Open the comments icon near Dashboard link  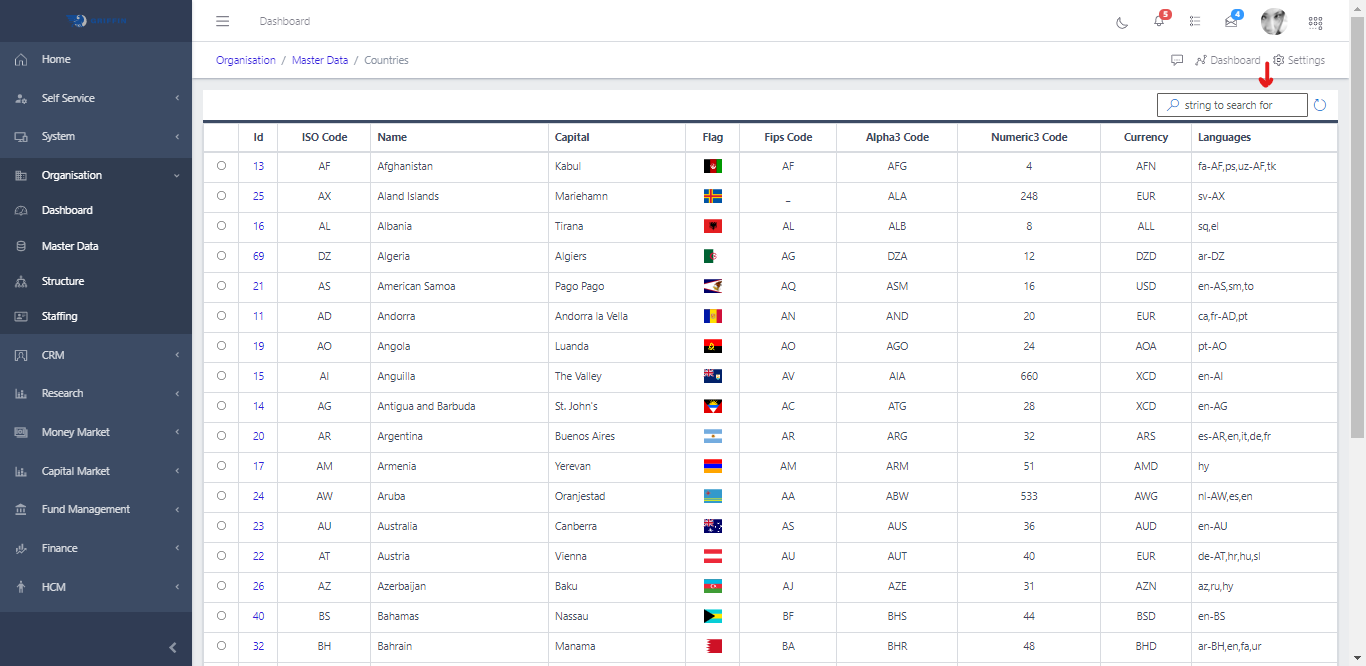coord(1178,60)
